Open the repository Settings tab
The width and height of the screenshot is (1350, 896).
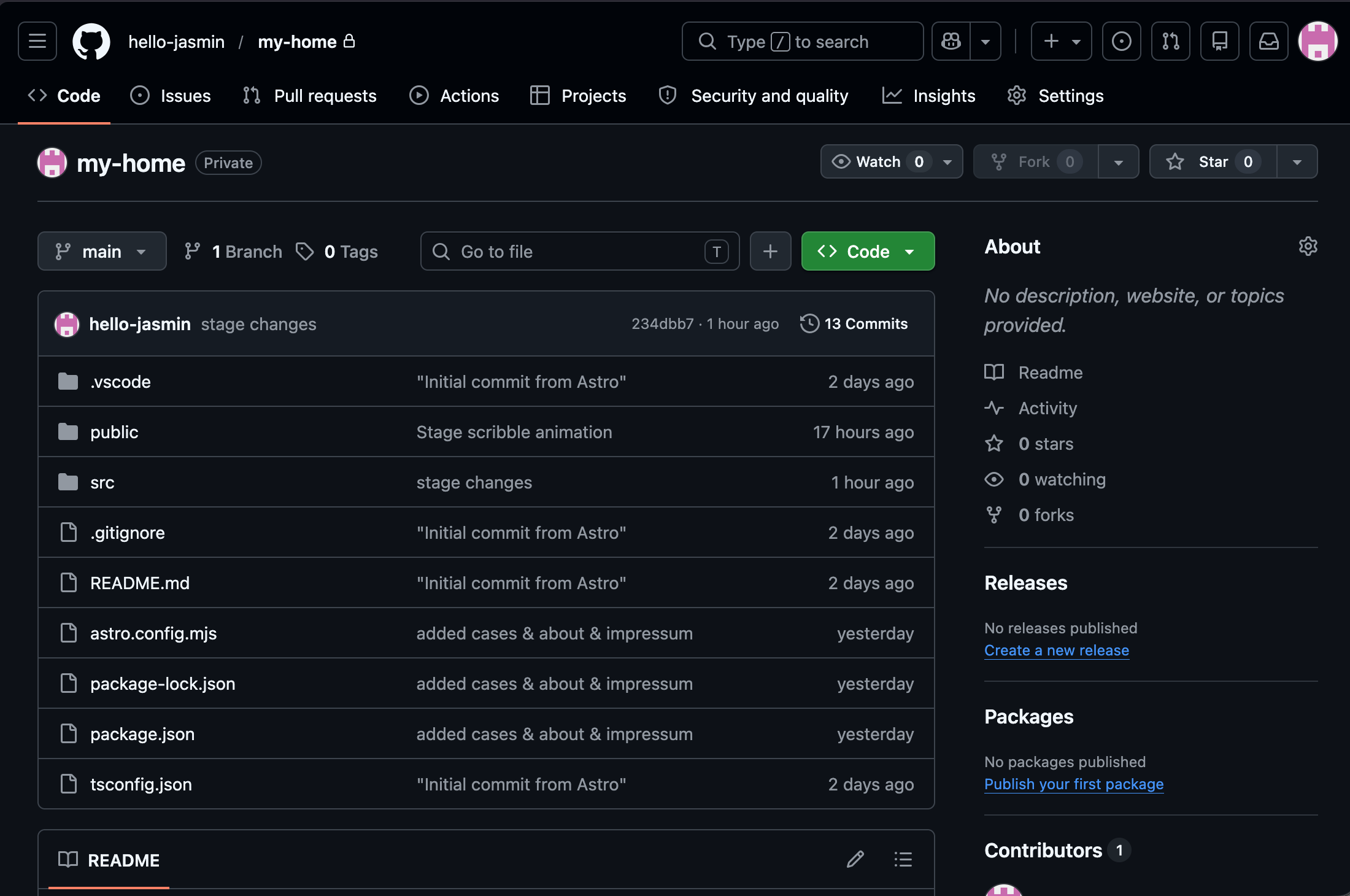(1055, 96)
